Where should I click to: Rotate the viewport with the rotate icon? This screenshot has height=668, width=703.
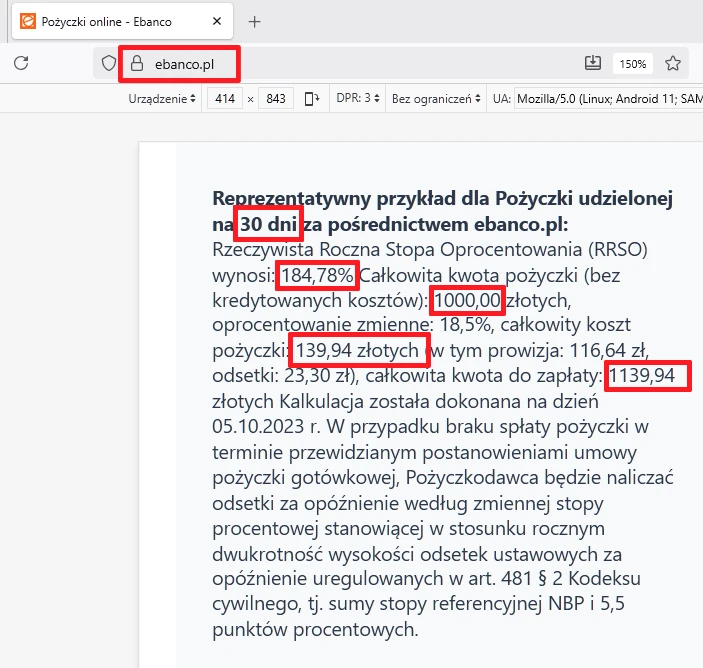click(312, 99)
